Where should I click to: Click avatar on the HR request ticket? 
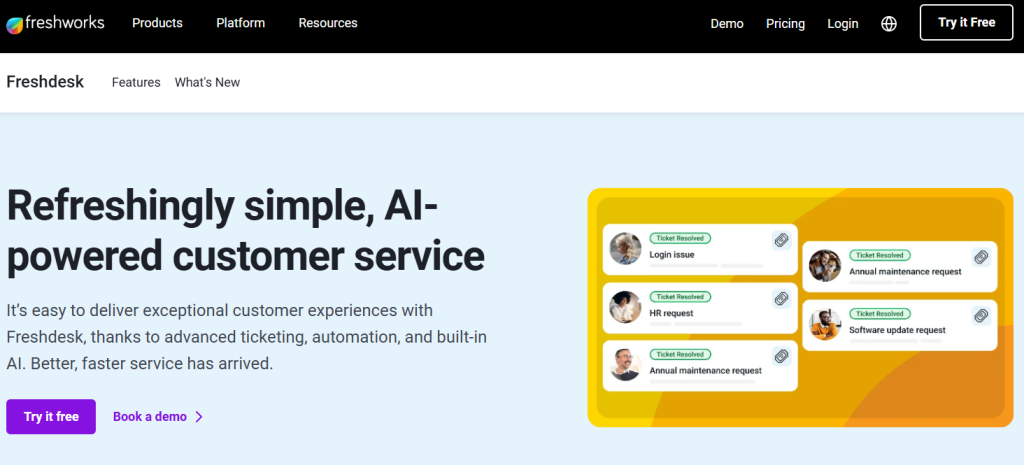pos(626,307)
